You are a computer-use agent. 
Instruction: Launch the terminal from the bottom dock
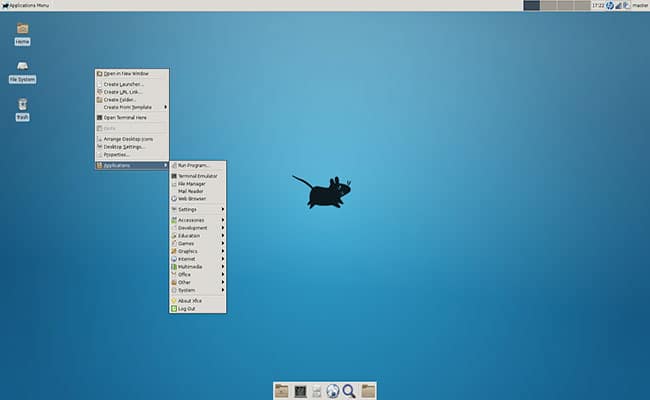[x=300, y=391]
